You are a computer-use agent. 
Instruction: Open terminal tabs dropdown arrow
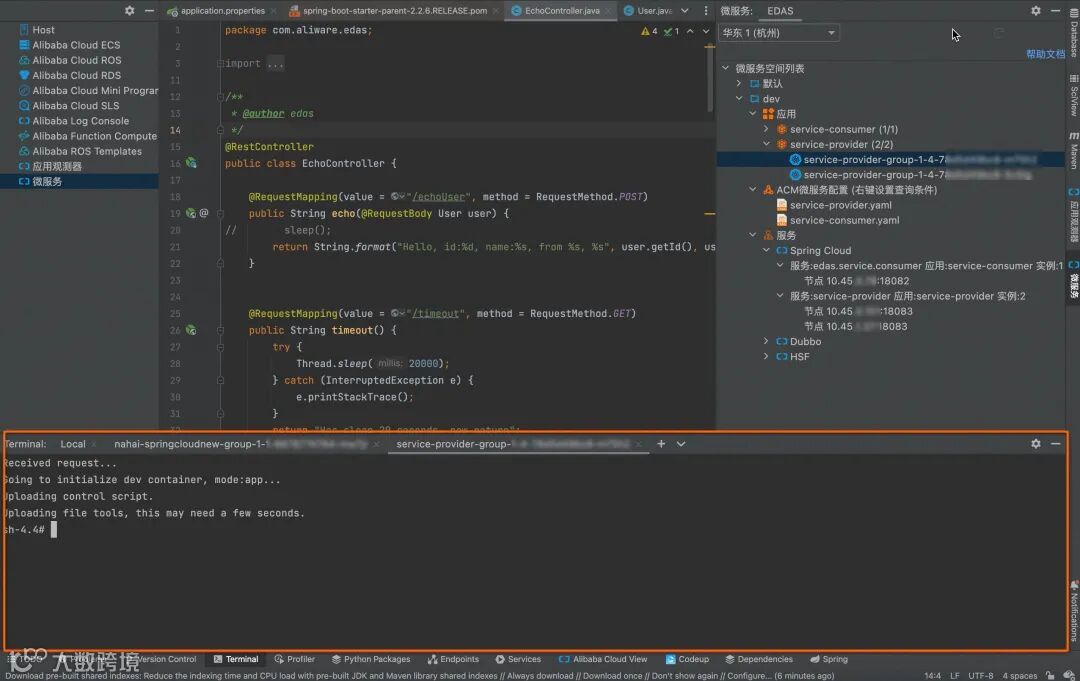point(681,444)
